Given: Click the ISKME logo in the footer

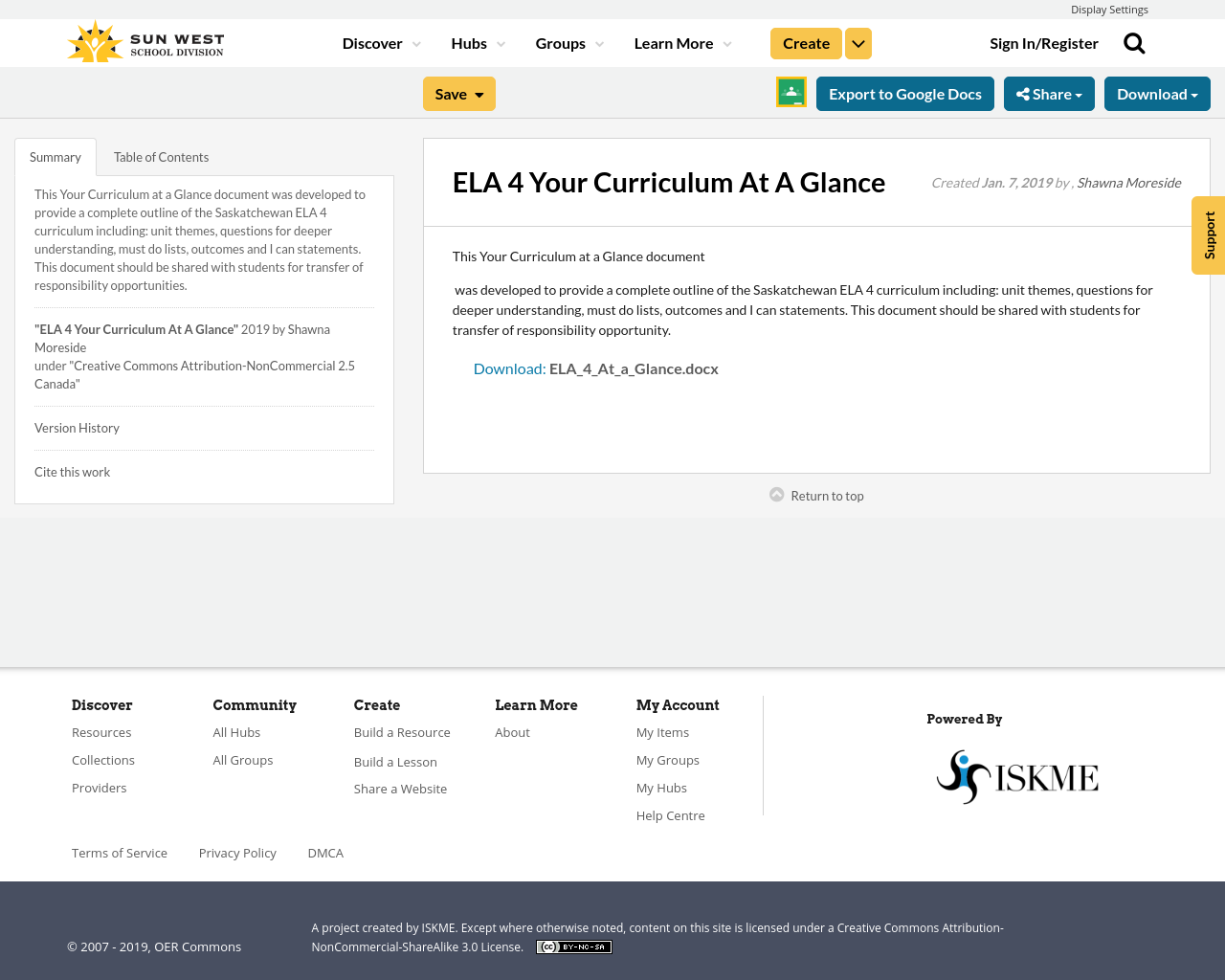Looking at the screenshot, I should [1017, 775].
